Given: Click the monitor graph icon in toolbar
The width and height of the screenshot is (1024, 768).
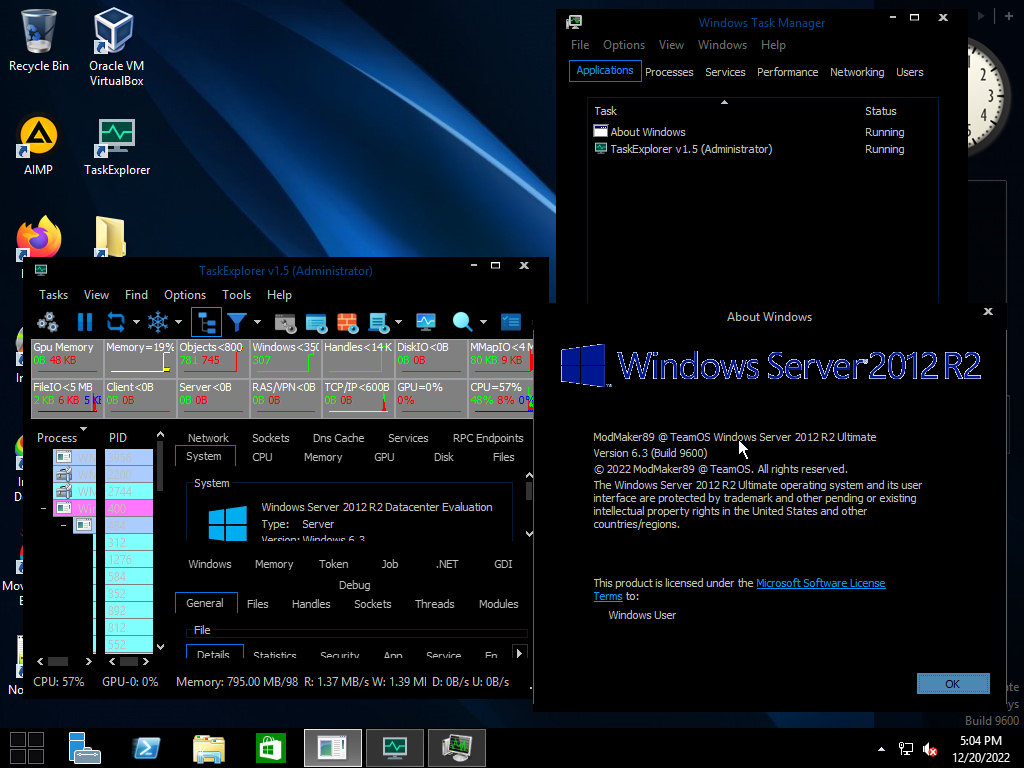Looking at the screenshot, I should [x=426, y=322].
